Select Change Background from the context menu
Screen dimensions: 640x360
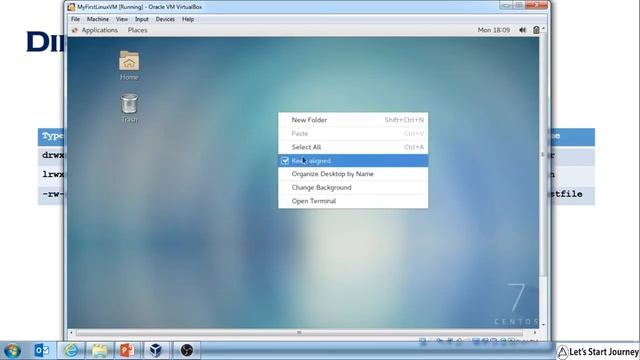coord(353,188)
